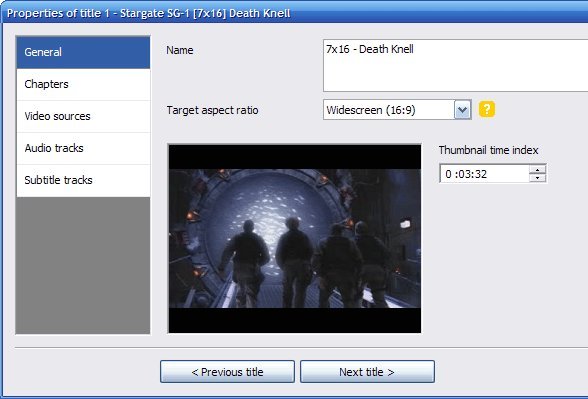Screen dimensions: 588x399
Task: Click the empty gray sidebar area
Action: tap(83, 265)
